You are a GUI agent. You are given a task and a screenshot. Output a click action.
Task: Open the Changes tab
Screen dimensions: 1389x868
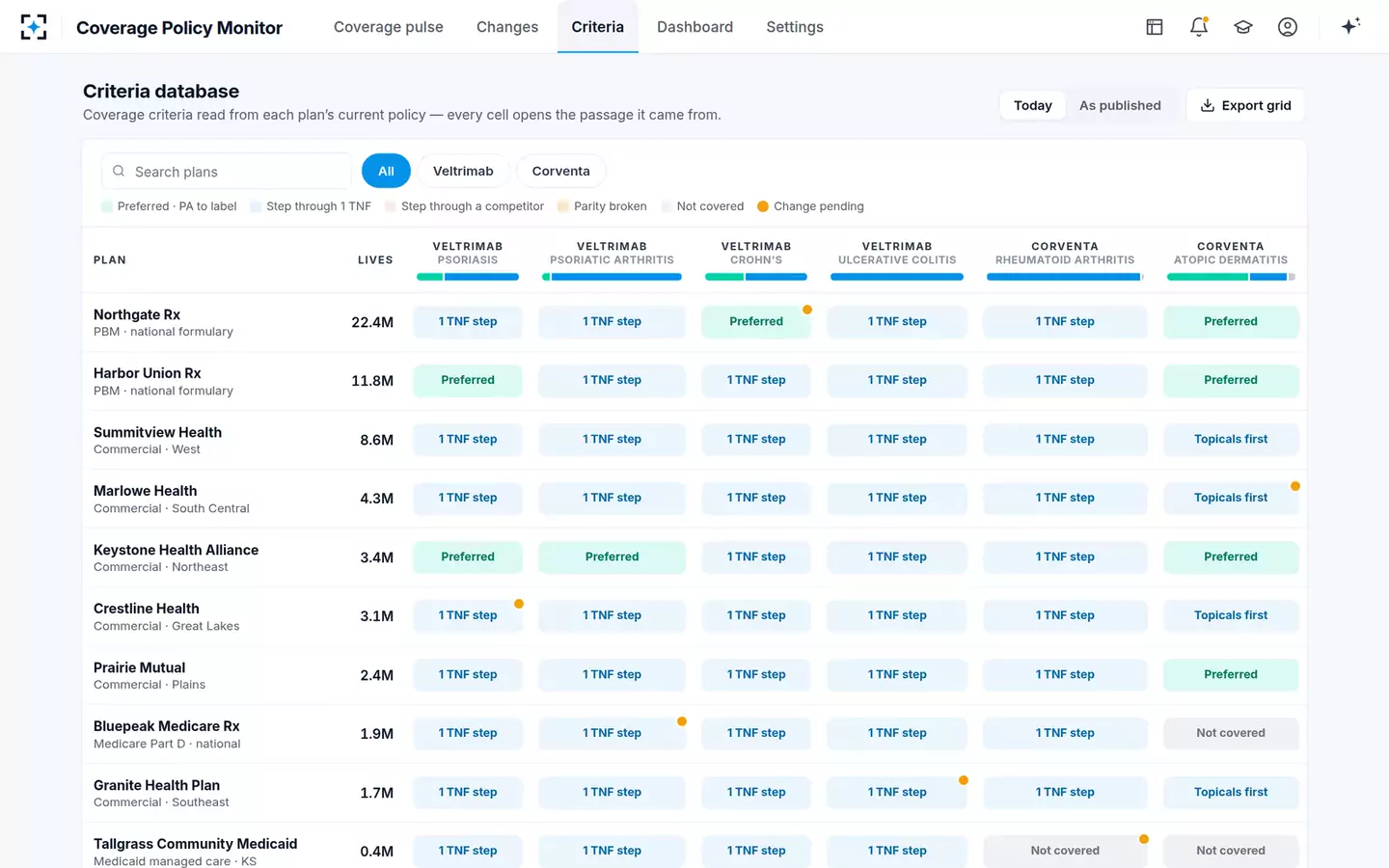point(507,27)
